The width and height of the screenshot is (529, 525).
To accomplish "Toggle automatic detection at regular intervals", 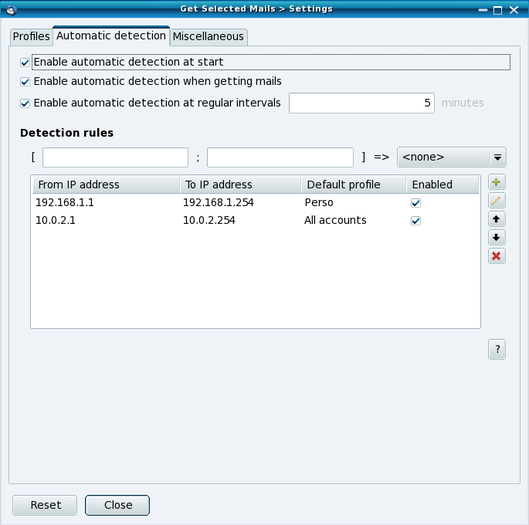I will pyautogui.click(x=25, y=103).
